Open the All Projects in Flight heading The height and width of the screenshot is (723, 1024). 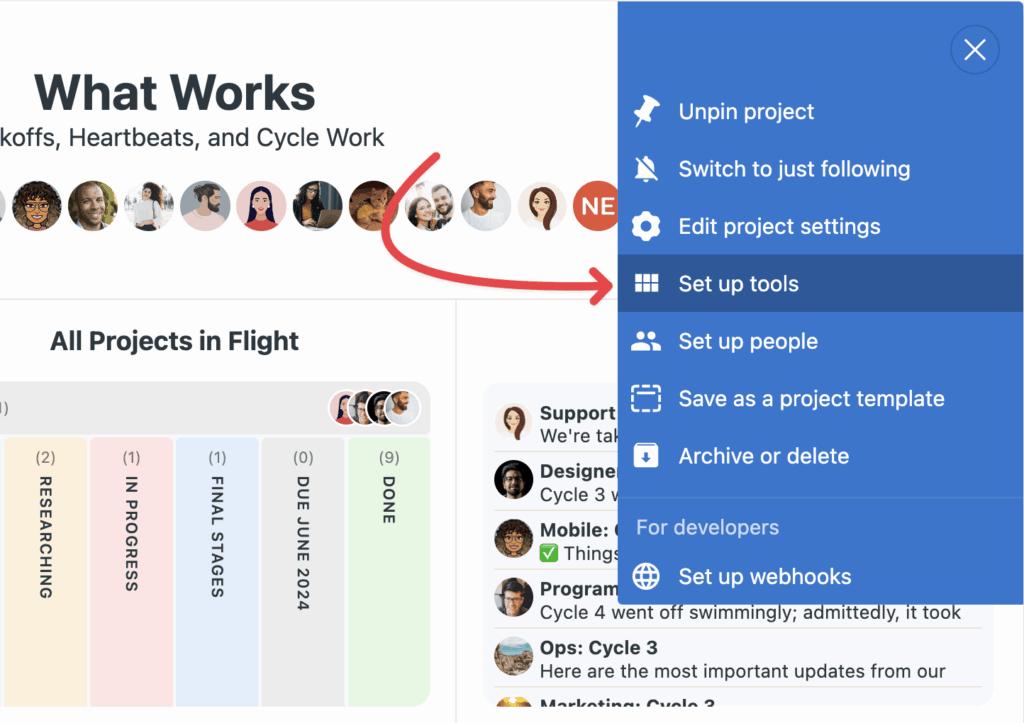175,341
